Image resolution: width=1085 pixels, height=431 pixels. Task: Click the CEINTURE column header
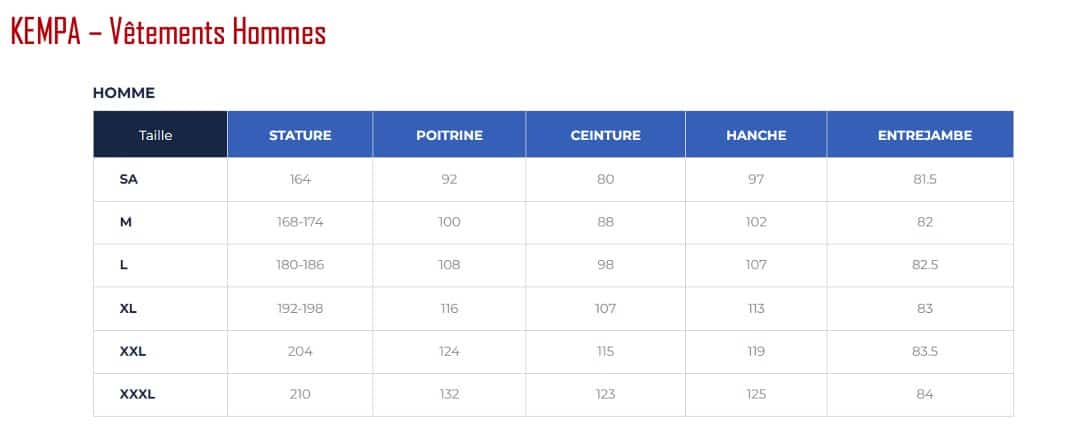(605, 135)
